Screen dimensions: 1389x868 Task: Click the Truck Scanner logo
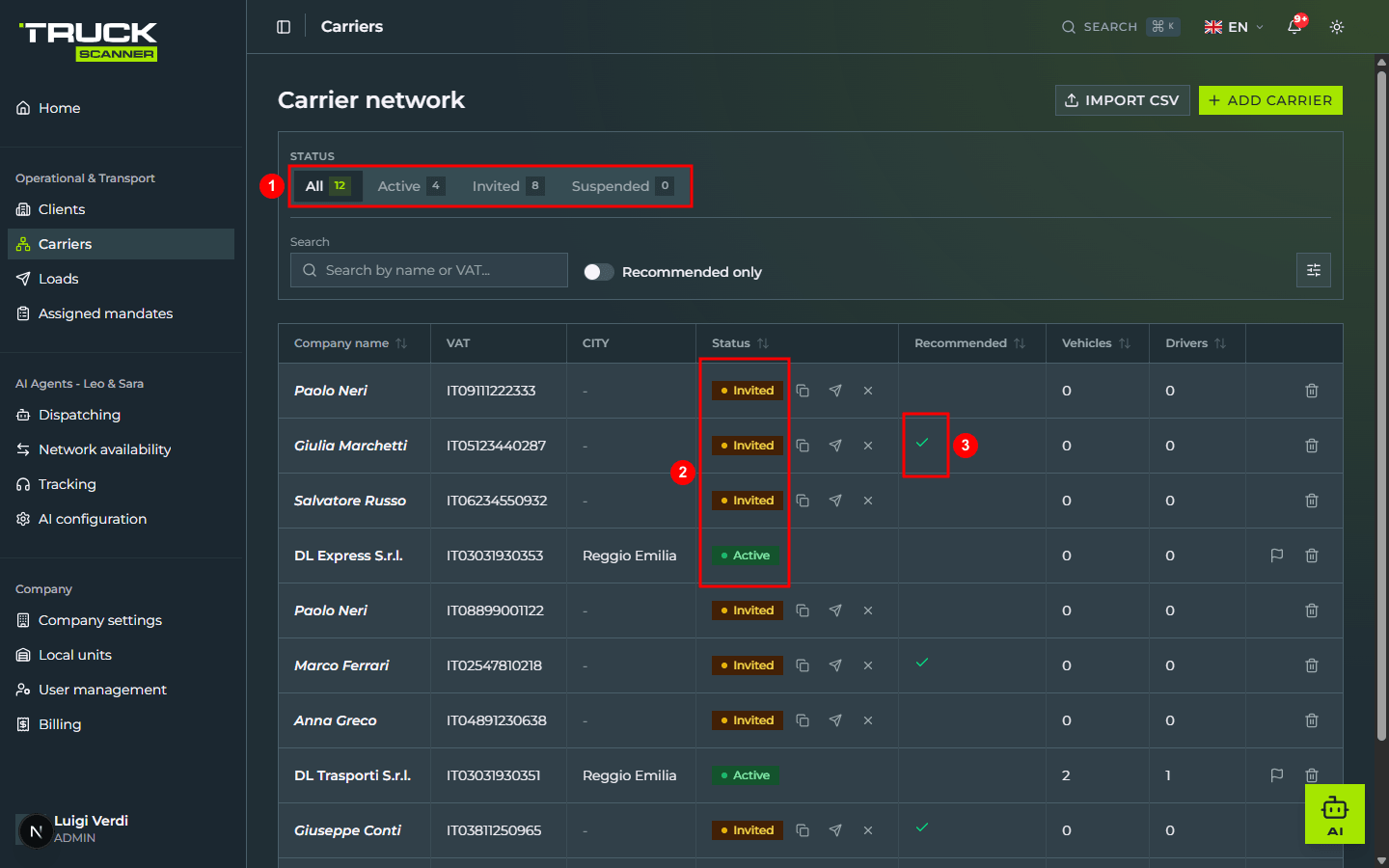89,41
